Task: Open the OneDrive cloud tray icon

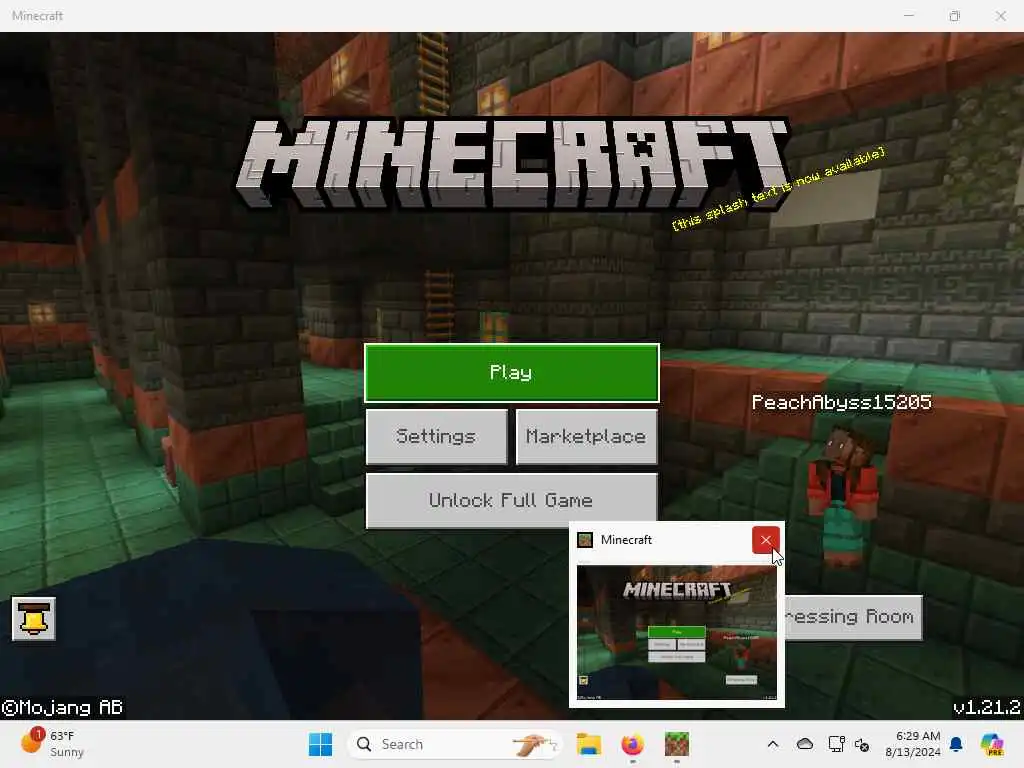Action: 805,744
